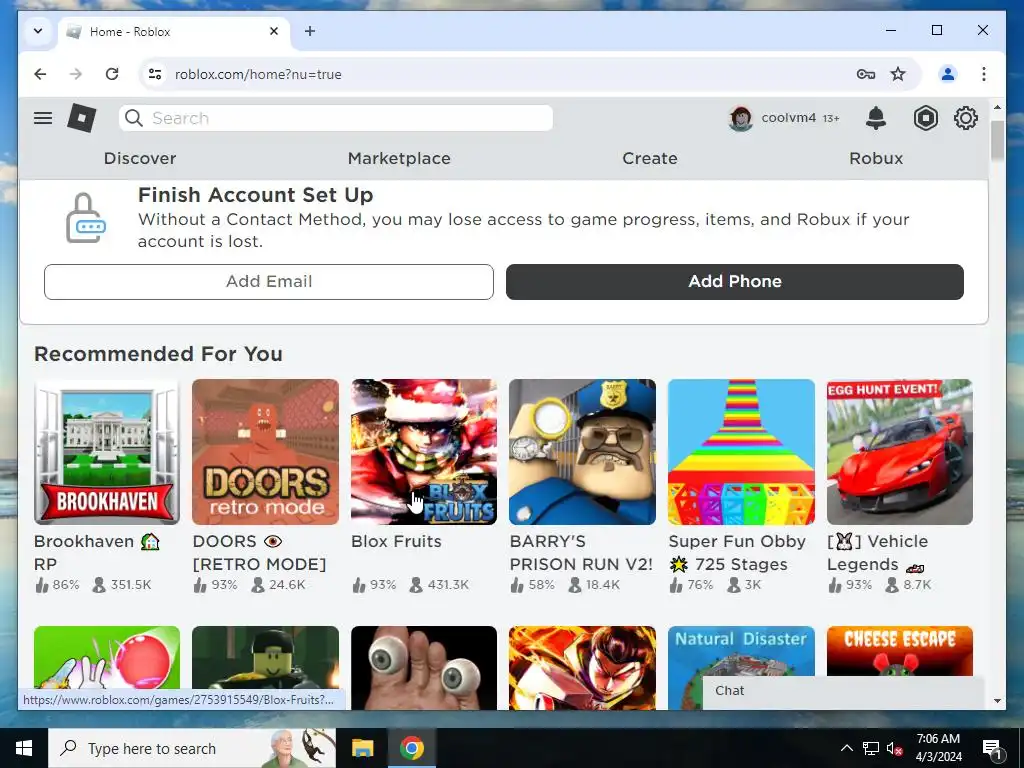Open the eyeball toes game thumbnail
This screenshot has height=768, width=1024.
coord(424,667)
